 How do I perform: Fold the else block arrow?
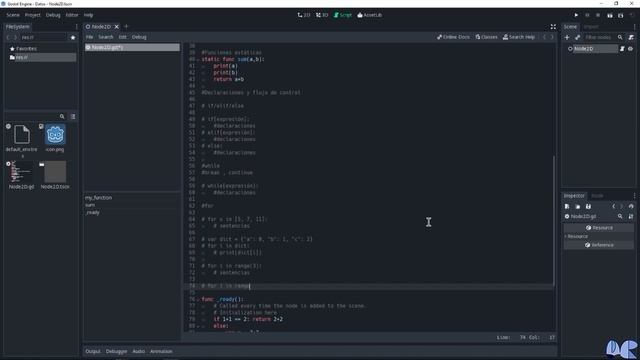[x=198, y=326]
